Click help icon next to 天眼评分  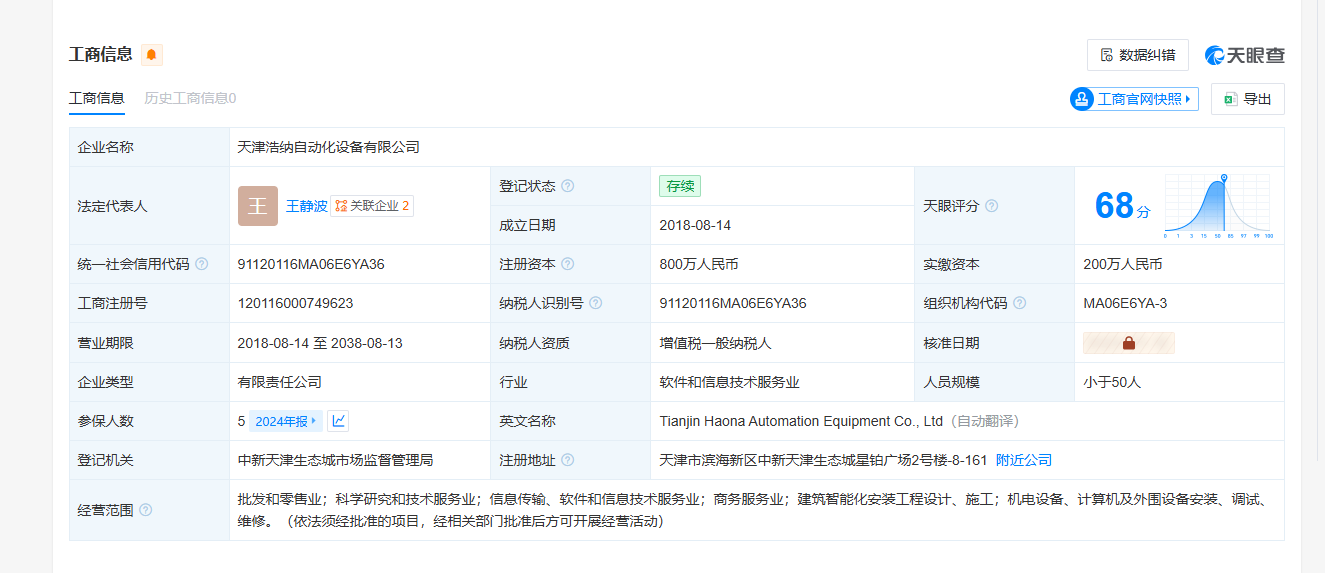[x=992, y=206]
